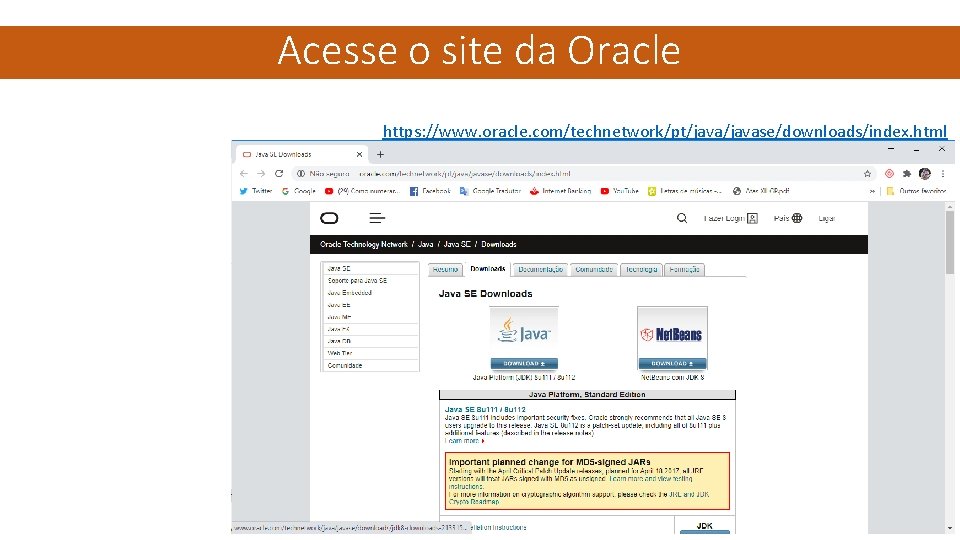Open the Chrome profile avatar
The image size is (960, 540).
tap(925, 174)
